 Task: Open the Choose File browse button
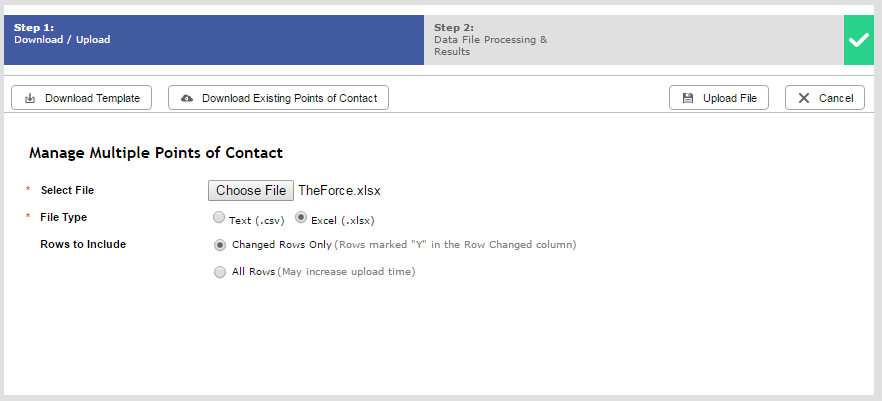251,191
